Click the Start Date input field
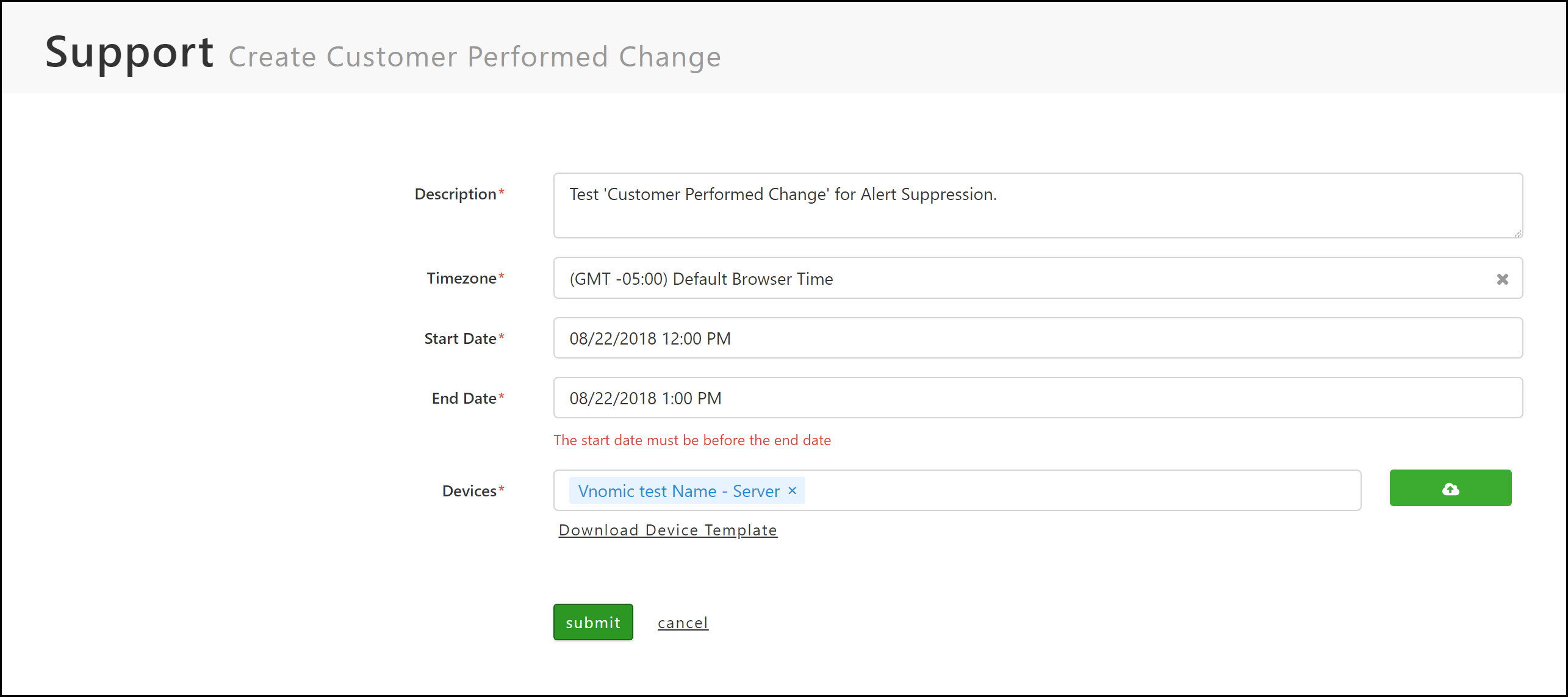This screenshot has width=1568, height=697. pyautogui.click(x=1038, y=338)
